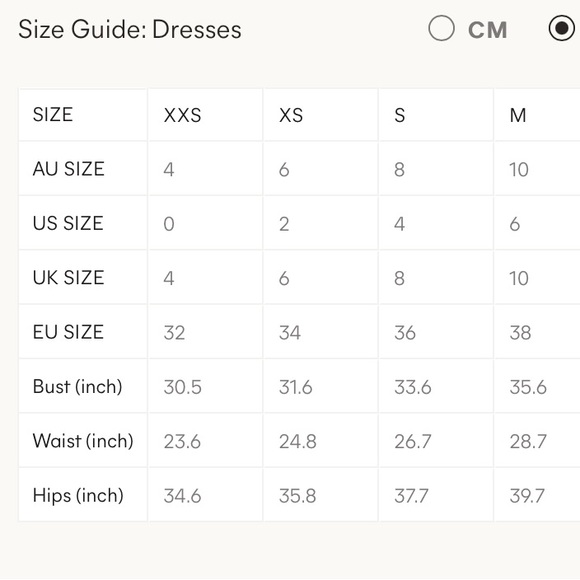Click the AU SIZE row label
Viewport: 580px width, 580px height.
68,169
